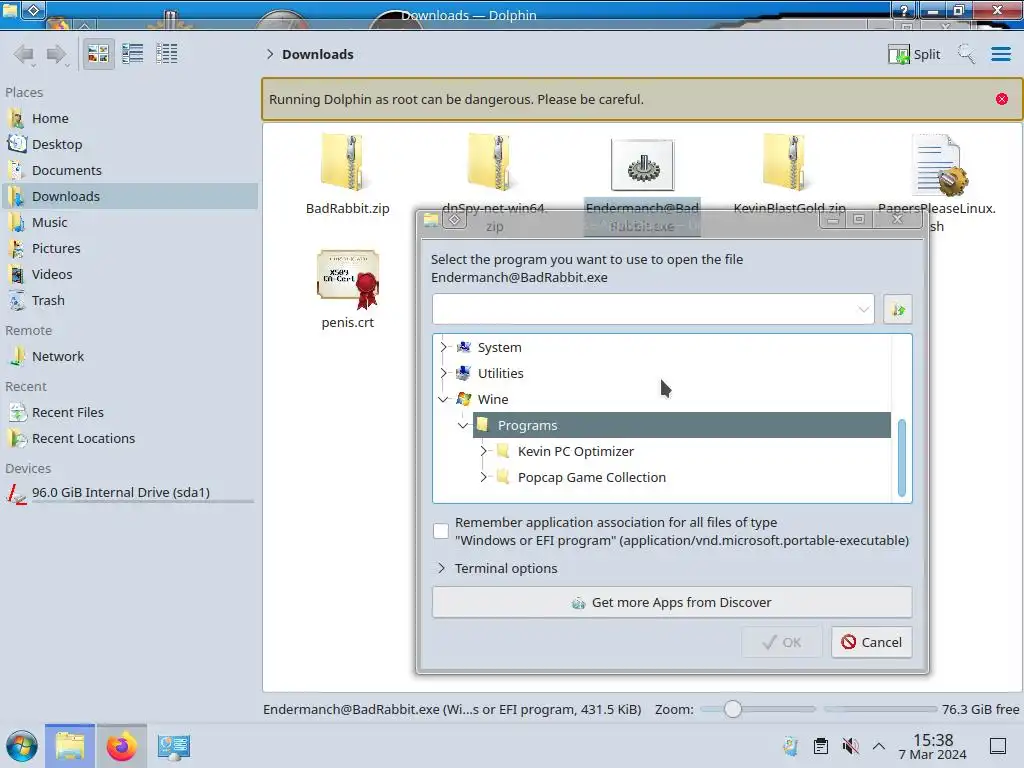Click the OK button
This screenshot has width=1024, height=768.
coord(782,642)
